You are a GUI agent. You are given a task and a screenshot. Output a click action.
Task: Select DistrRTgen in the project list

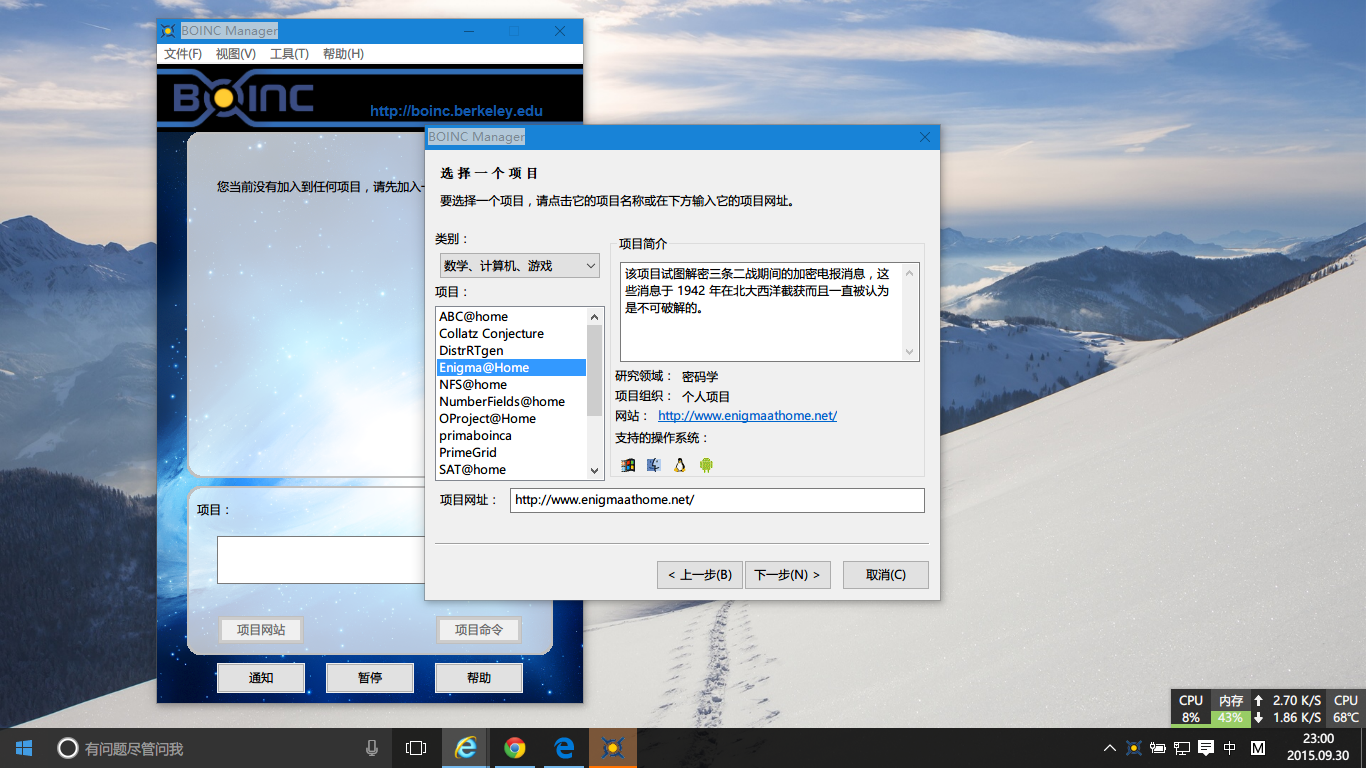pos(511,351)
